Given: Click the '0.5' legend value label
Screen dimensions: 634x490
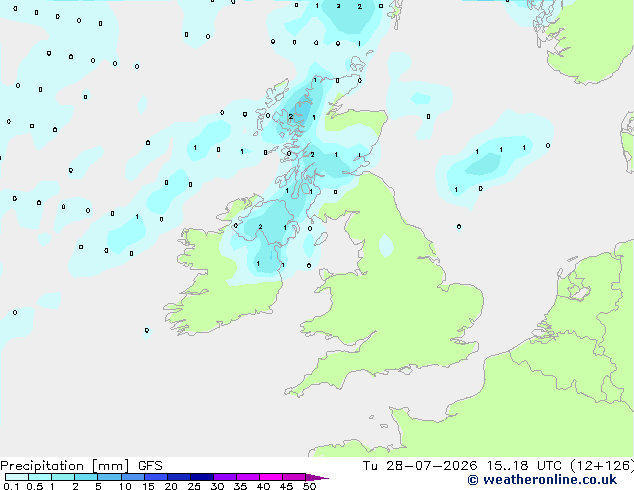Looking at the screenshot, I should point(35,486).
